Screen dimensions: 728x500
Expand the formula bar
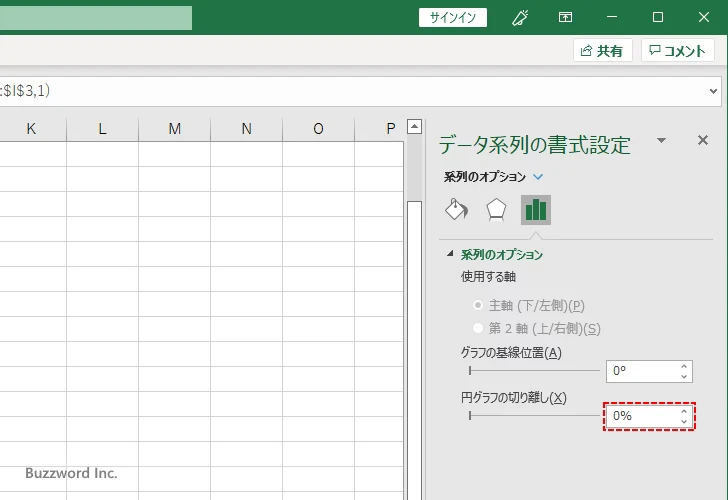pyautogui.click(x=713, y=91)
